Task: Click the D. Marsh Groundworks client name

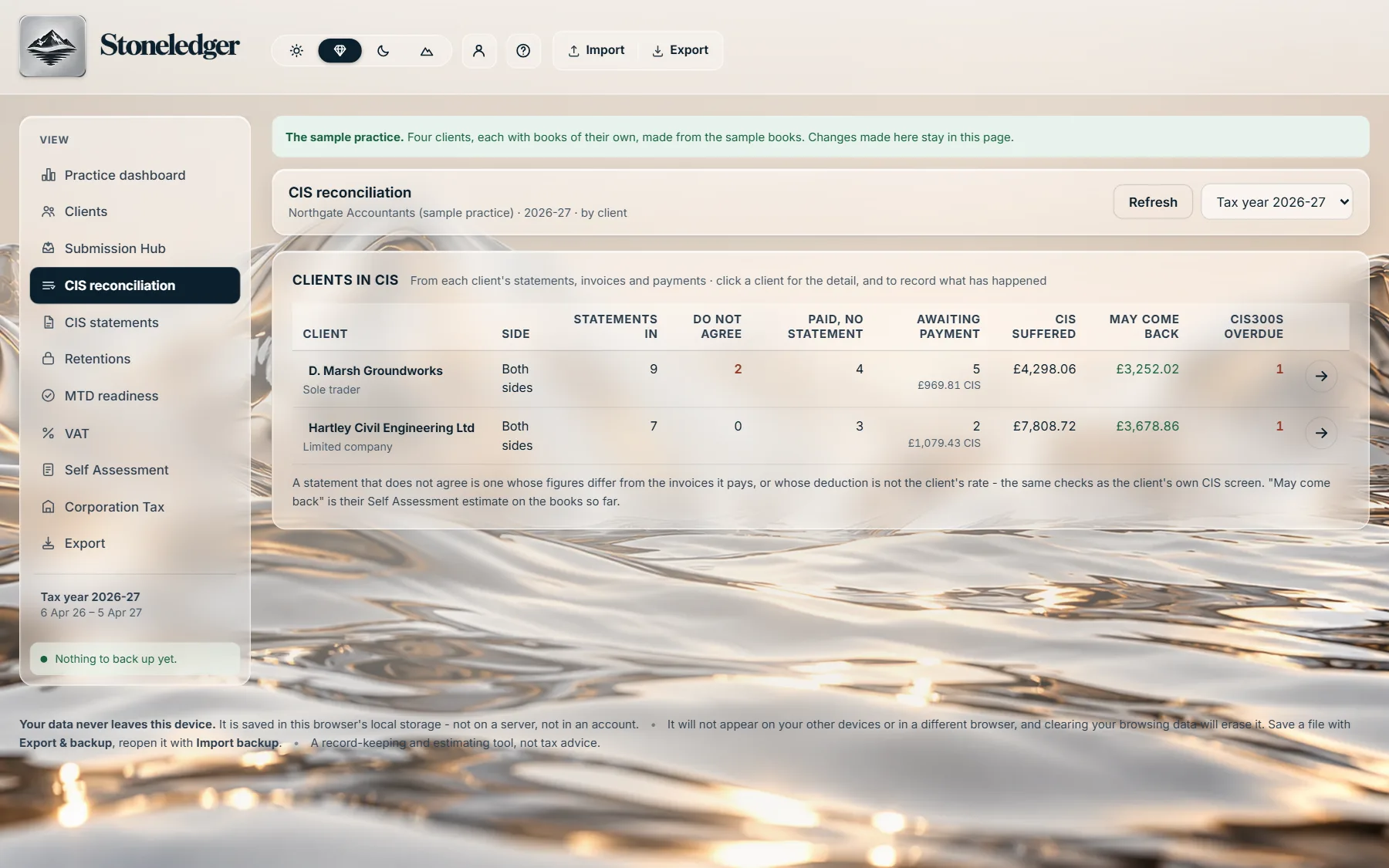Action: click(x=376, y=371)
